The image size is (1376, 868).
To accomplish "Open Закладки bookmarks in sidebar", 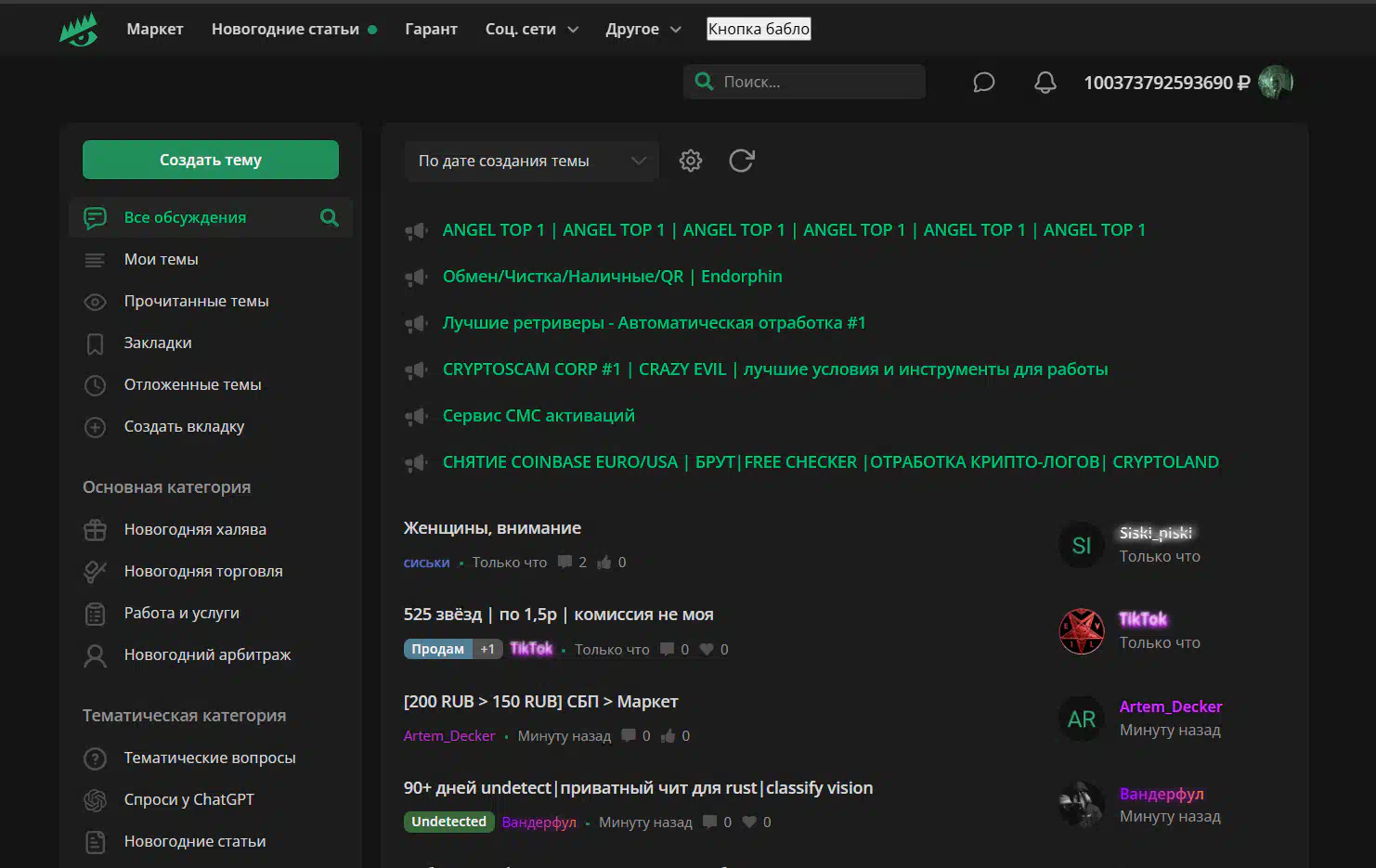I will coord(158,343).
